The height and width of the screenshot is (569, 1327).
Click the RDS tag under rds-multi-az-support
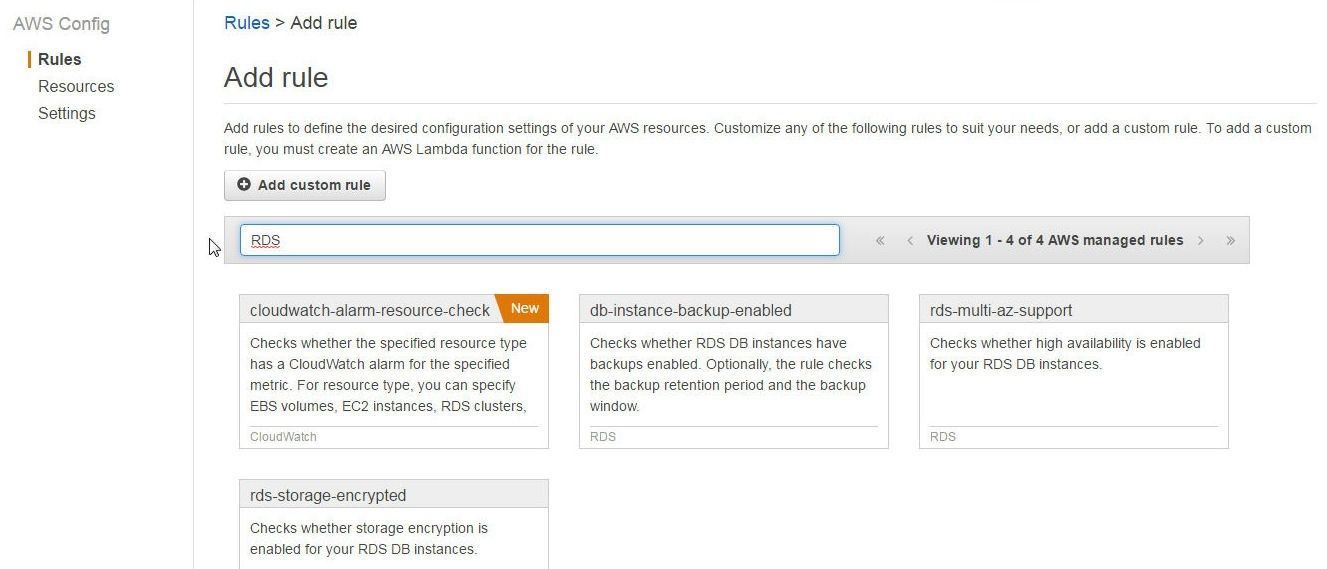click(x=943, y=437)
